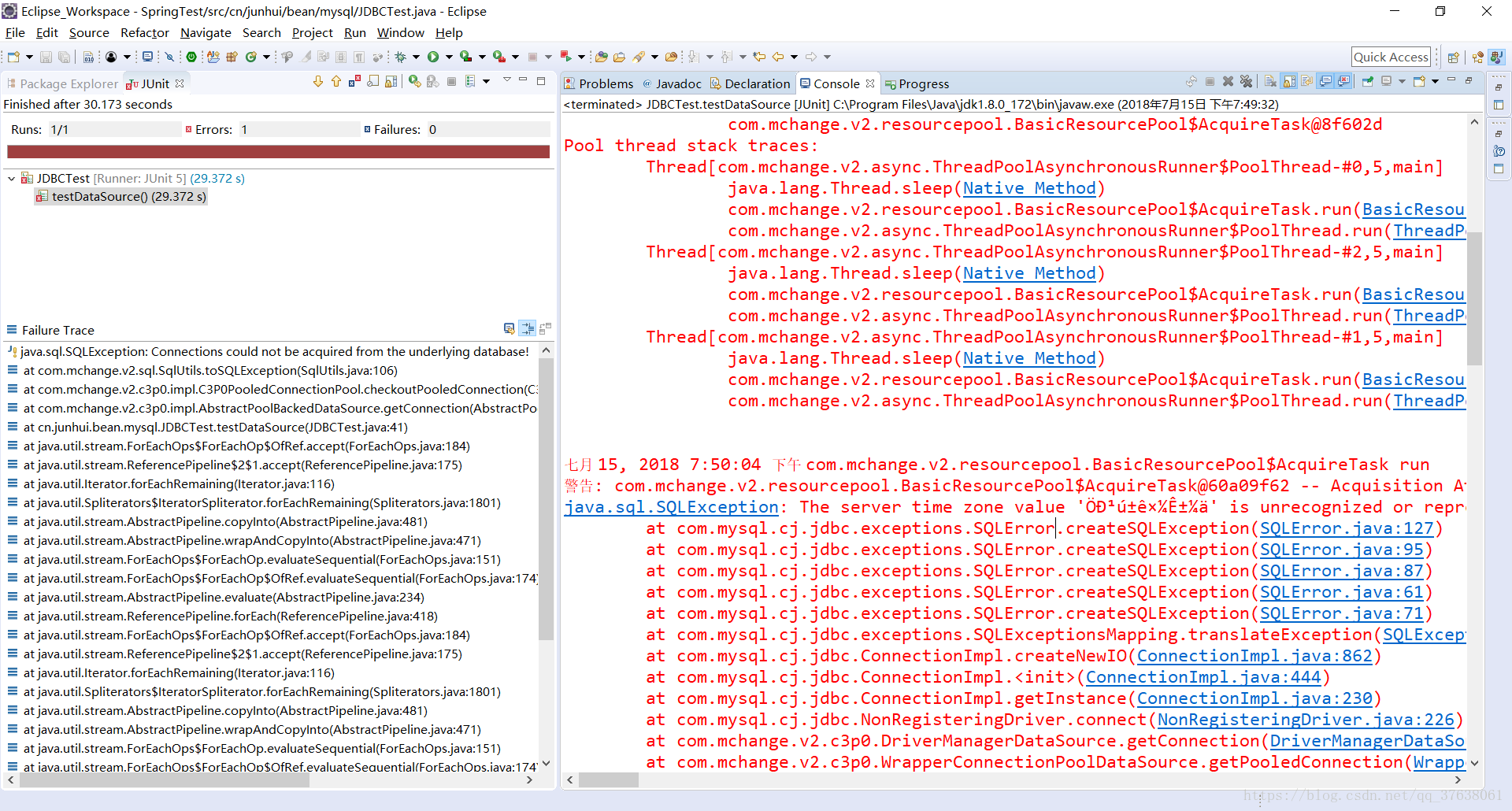
Task: Click the Open Type toolbar icon
Action: click(602, 57)
